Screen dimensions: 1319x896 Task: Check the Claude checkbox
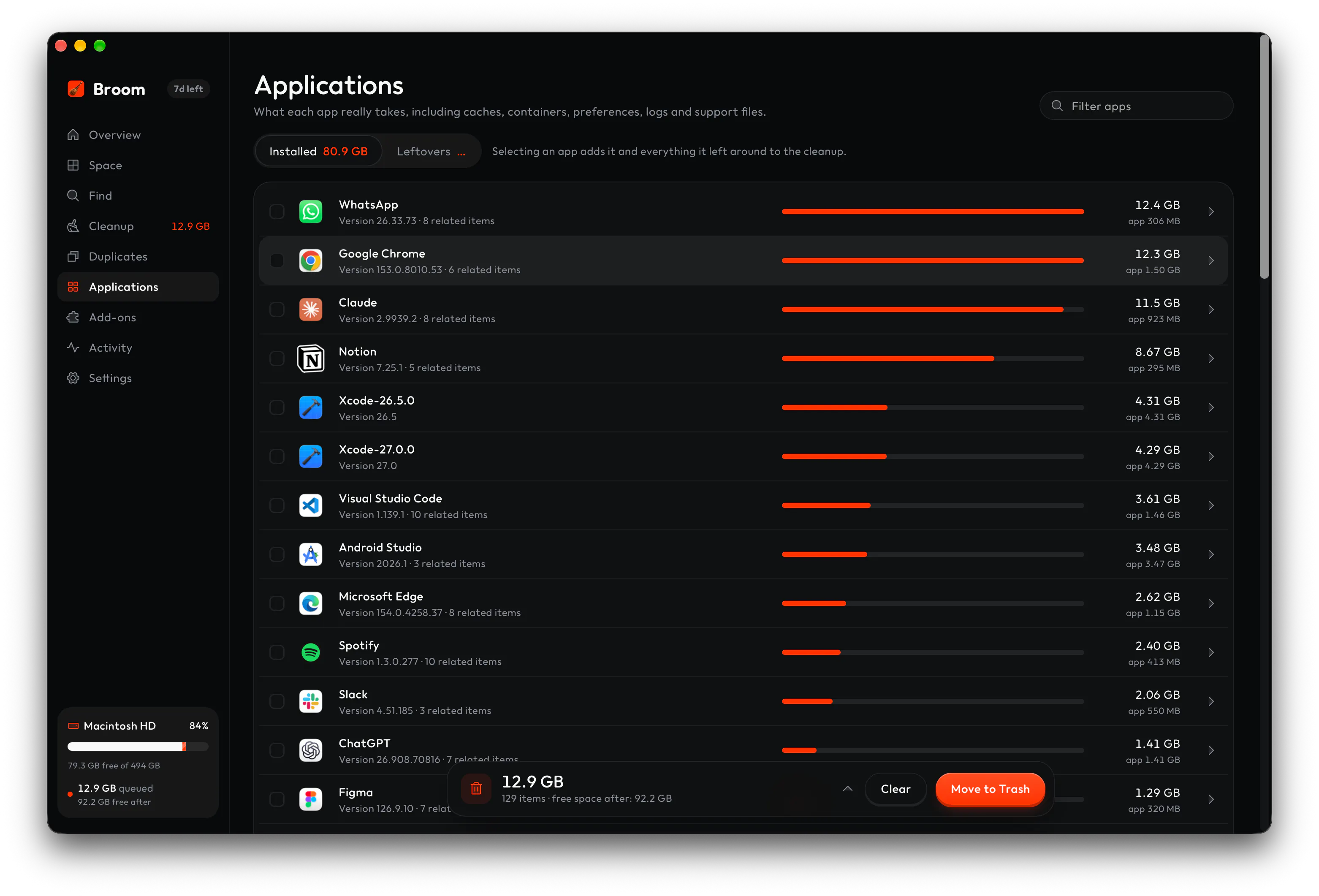click(x=277, y=310)
